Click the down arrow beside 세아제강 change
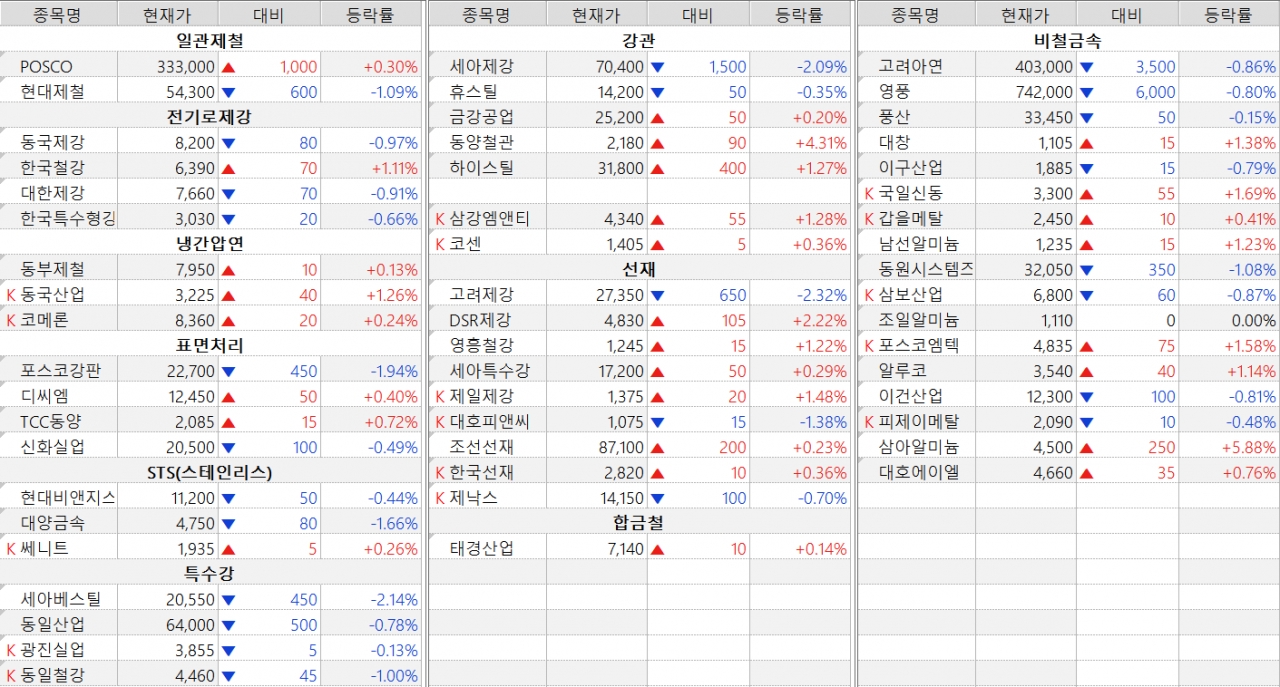 pyautogui.click(x=657, y=68)
